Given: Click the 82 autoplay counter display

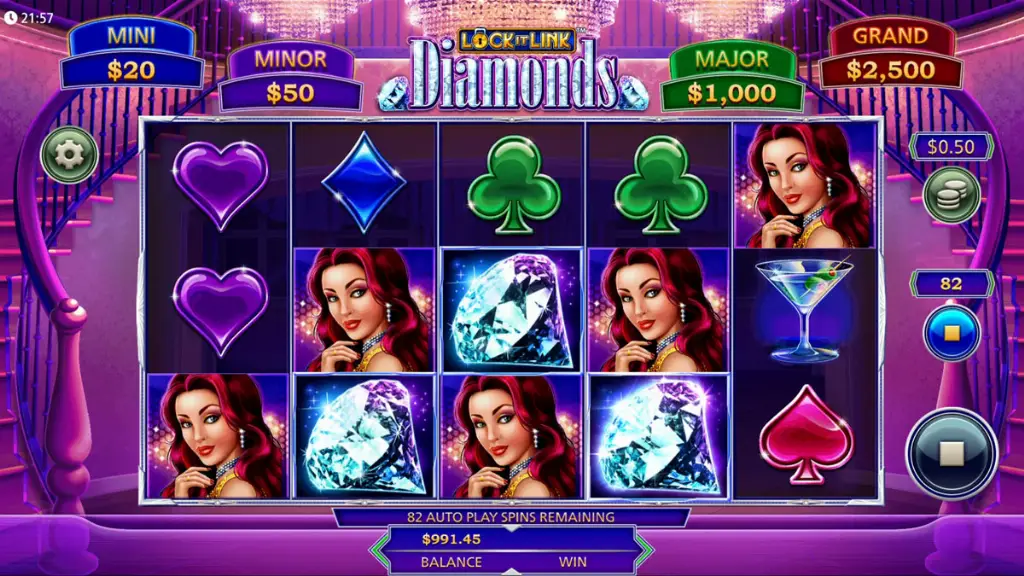Looking at the screenshot, I should 952,283.
